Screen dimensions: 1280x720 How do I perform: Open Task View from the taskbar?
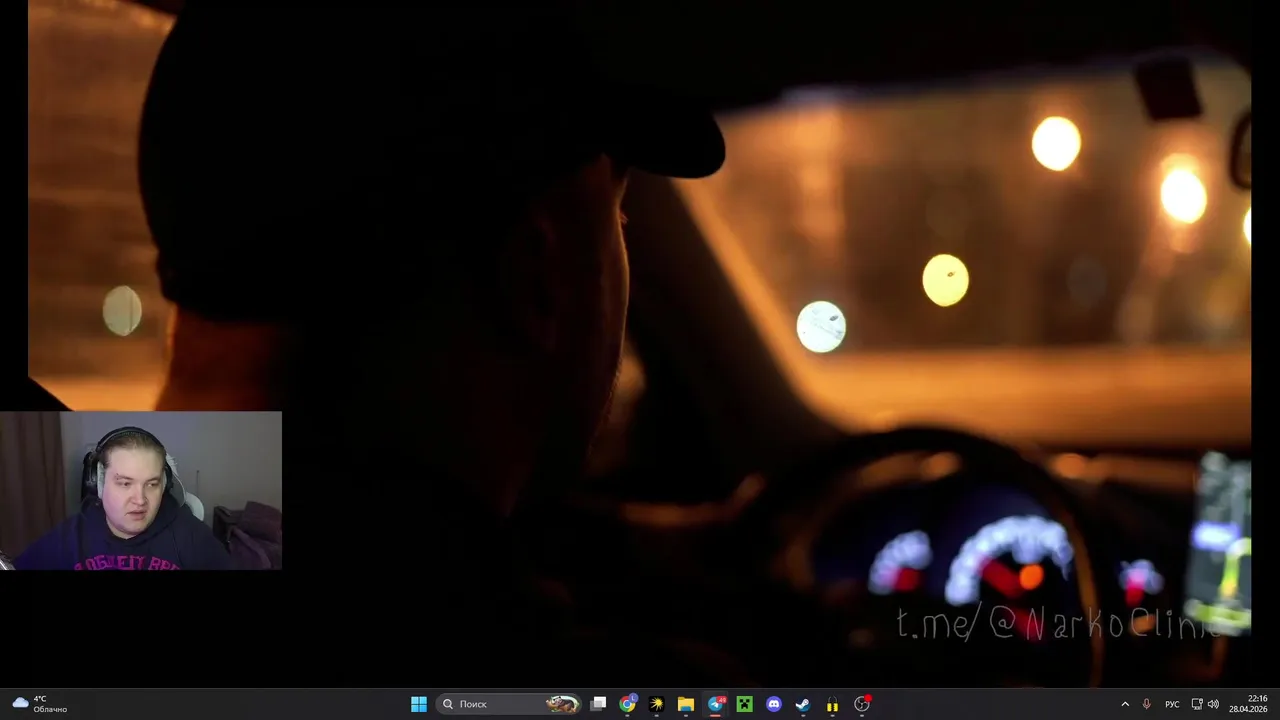[x=598, y=704]
